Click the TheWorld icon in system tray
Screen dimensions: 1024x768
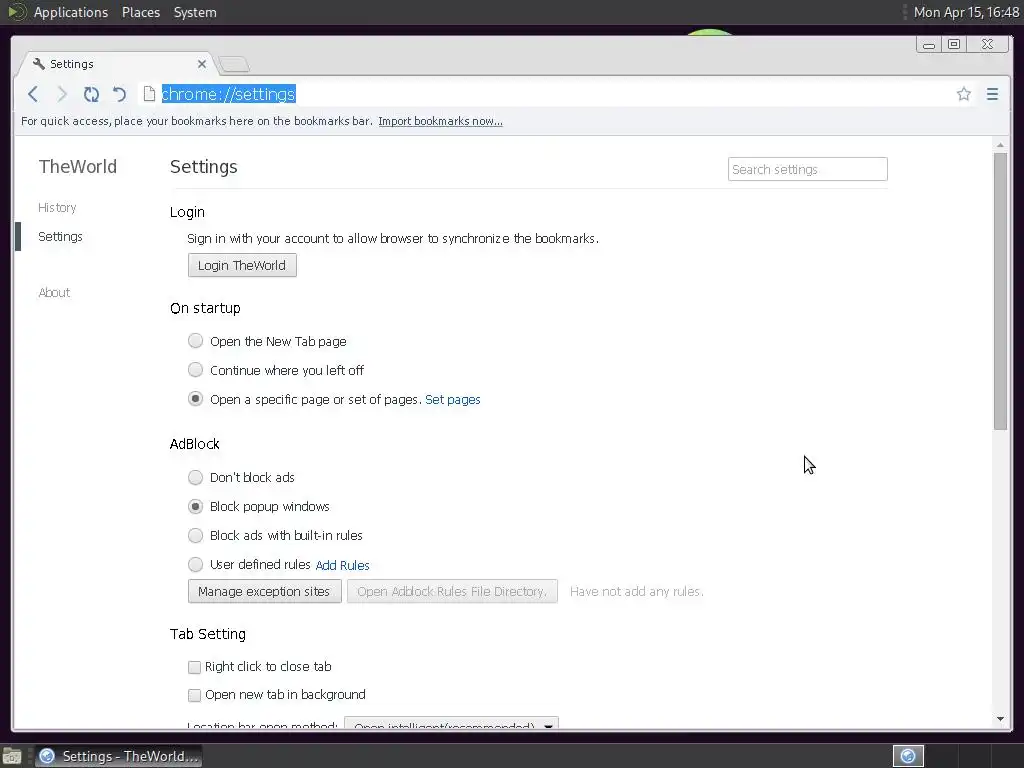[x=908, y=756]
